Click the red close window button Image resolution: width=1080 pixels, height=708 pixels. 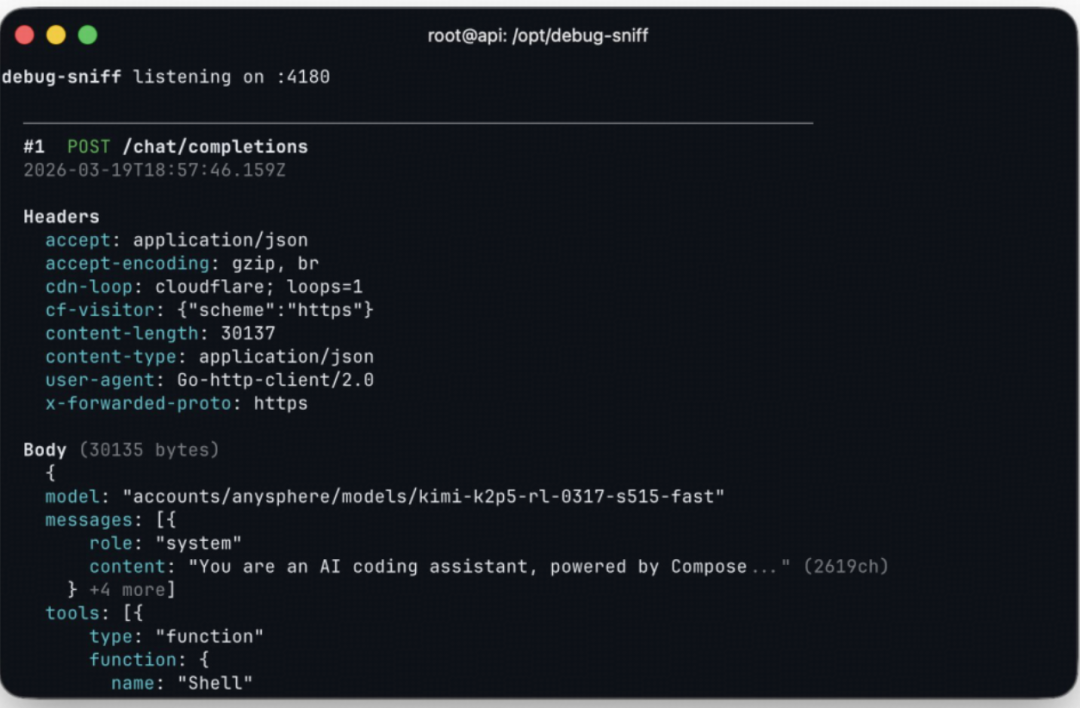[25, 35]
